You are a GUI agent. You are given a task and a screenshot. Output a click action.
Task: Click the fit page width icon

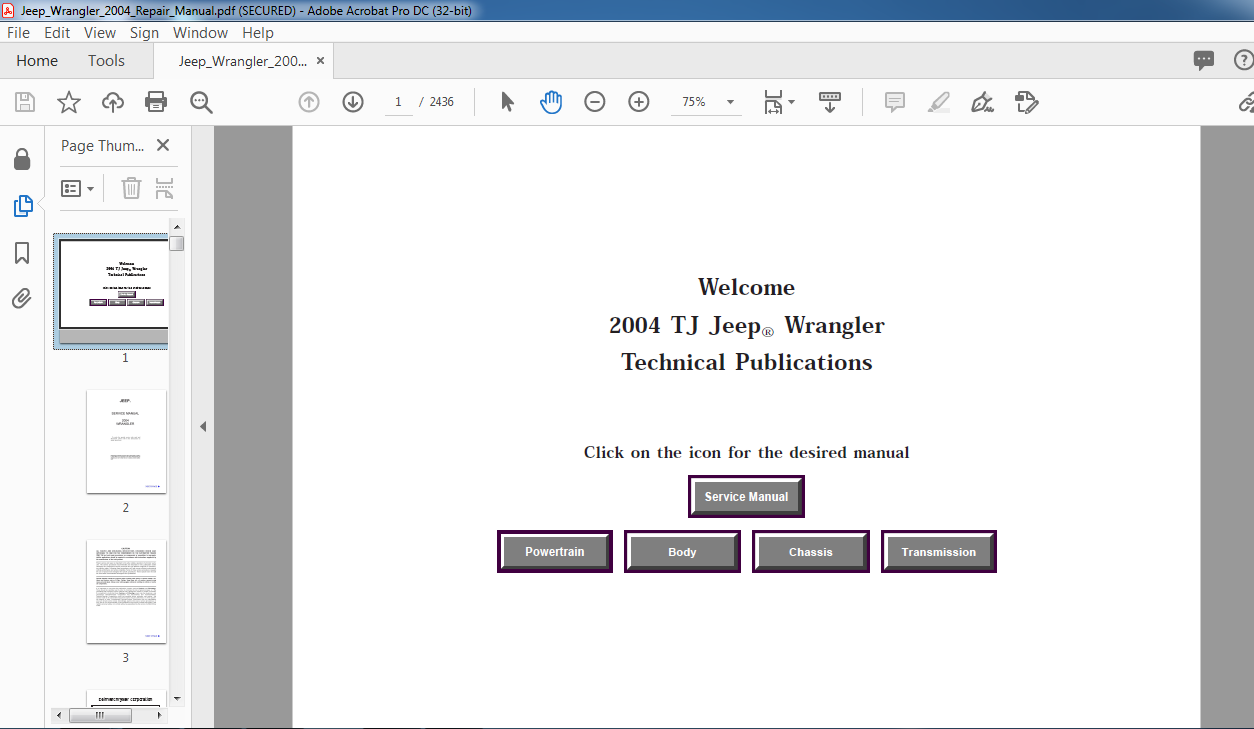click(x=773, y=102)
